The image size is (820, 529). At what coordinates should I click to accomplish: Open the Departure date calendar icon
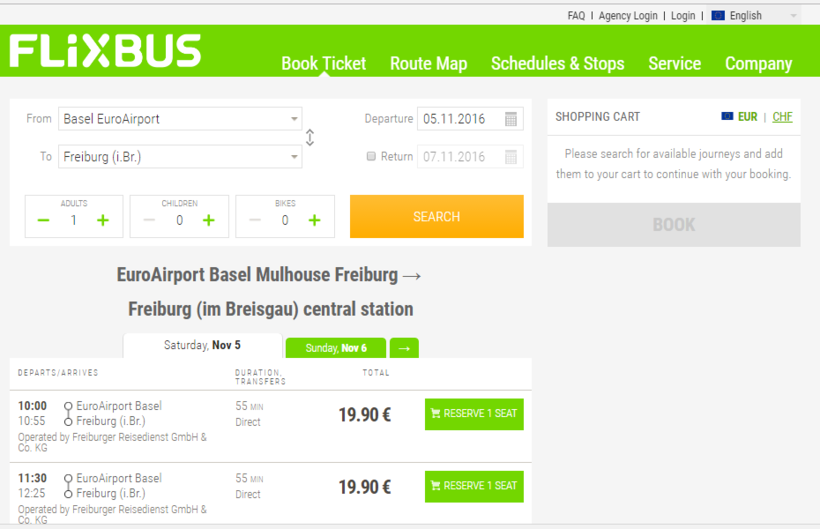click(x=511, y=119)
